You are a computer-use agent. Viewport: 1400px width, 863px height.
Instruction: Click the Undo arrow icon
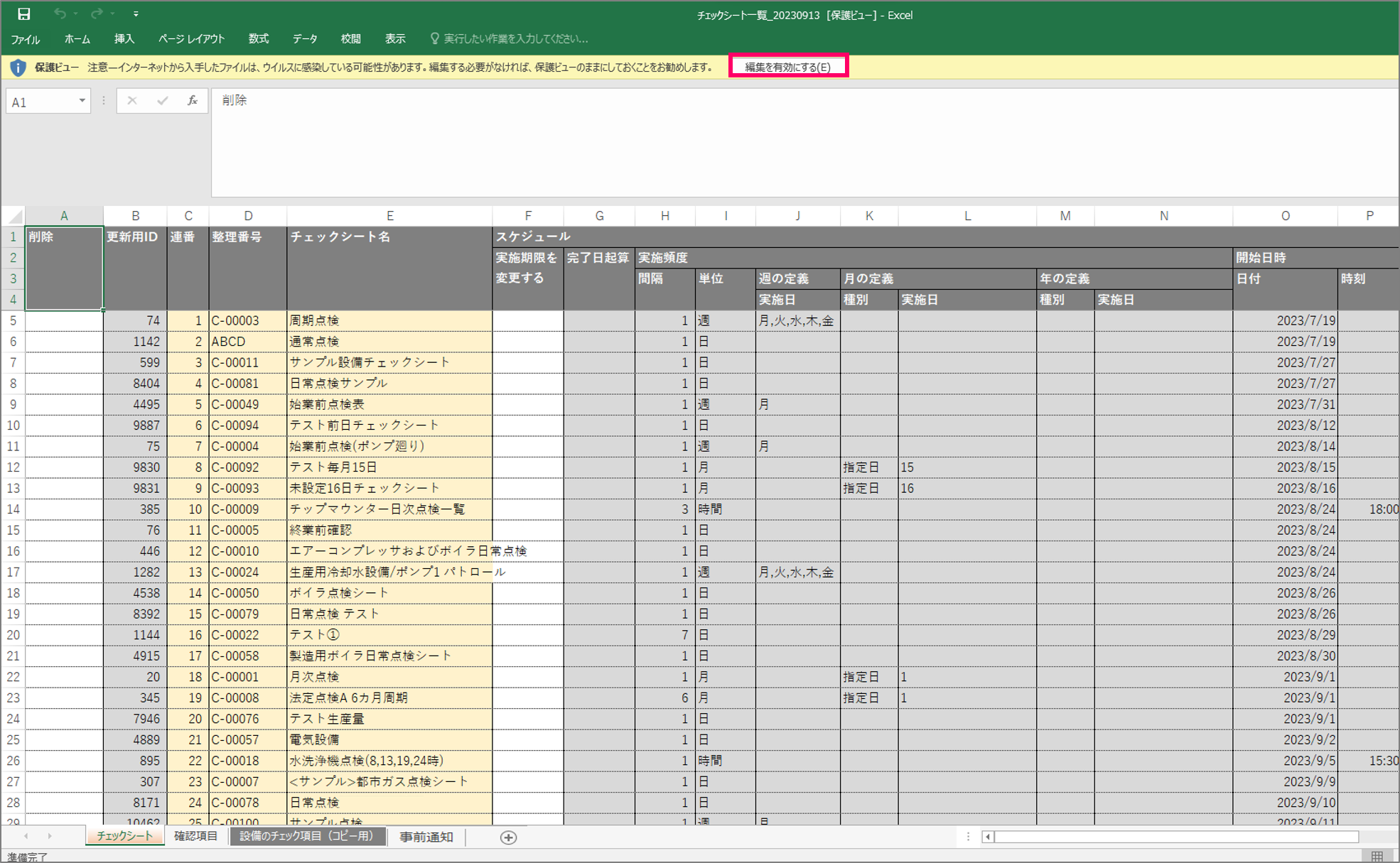point(60,14)
